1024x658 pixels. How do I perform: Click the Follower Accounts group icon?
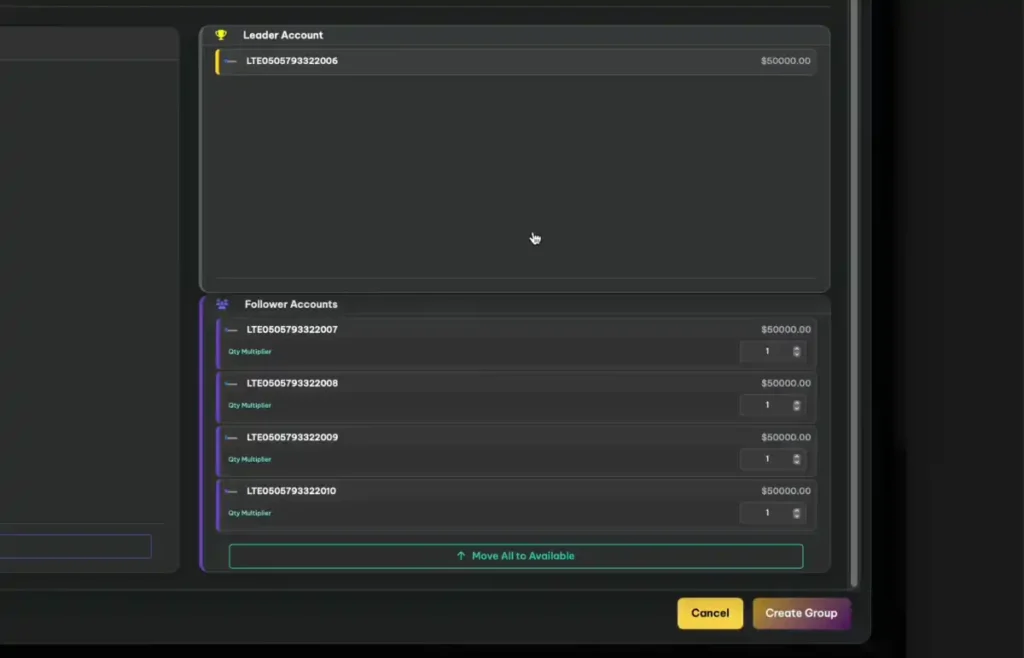pyautogui.click(x=222, y=303)
